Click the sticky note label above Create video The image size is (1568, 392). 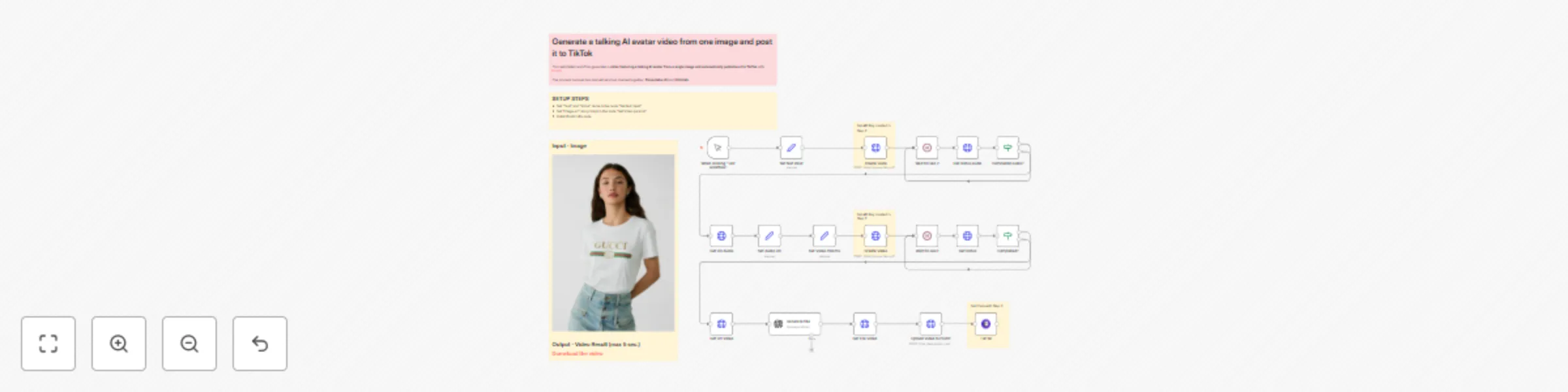tap(874, 216)
